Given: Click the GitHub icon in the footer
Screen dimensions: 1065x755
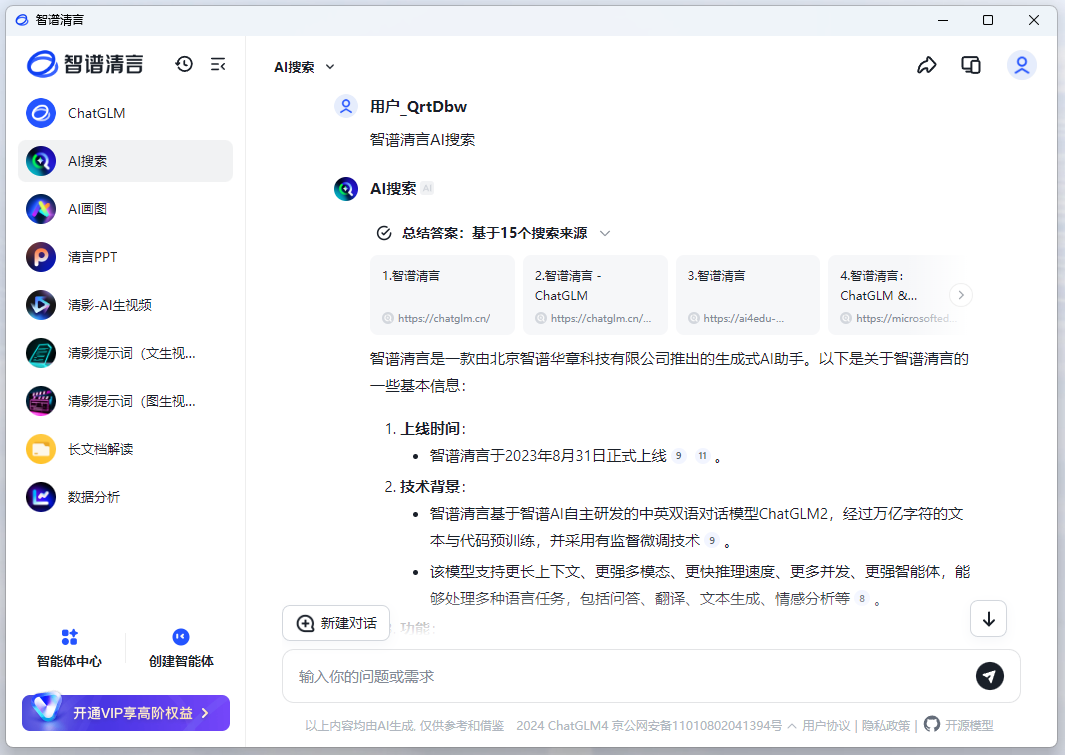Looking at the screenshot, I should pos(932,724).
